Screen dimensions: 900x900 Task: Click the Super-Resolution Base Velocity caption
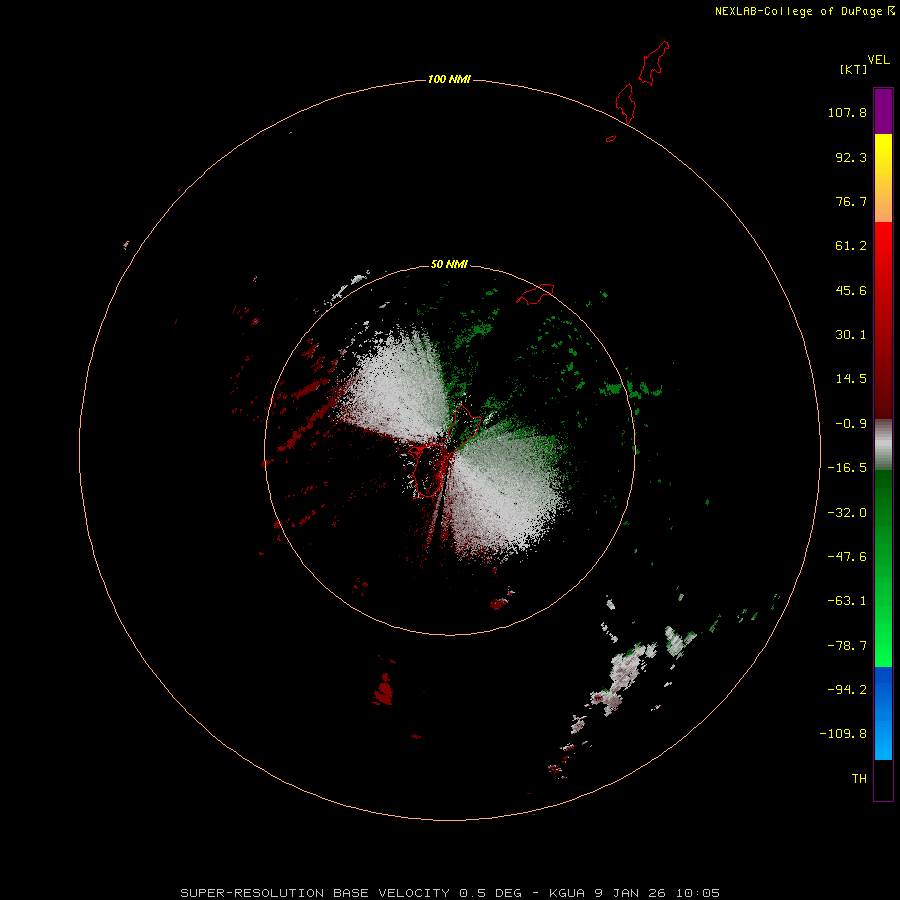[450, 893]
